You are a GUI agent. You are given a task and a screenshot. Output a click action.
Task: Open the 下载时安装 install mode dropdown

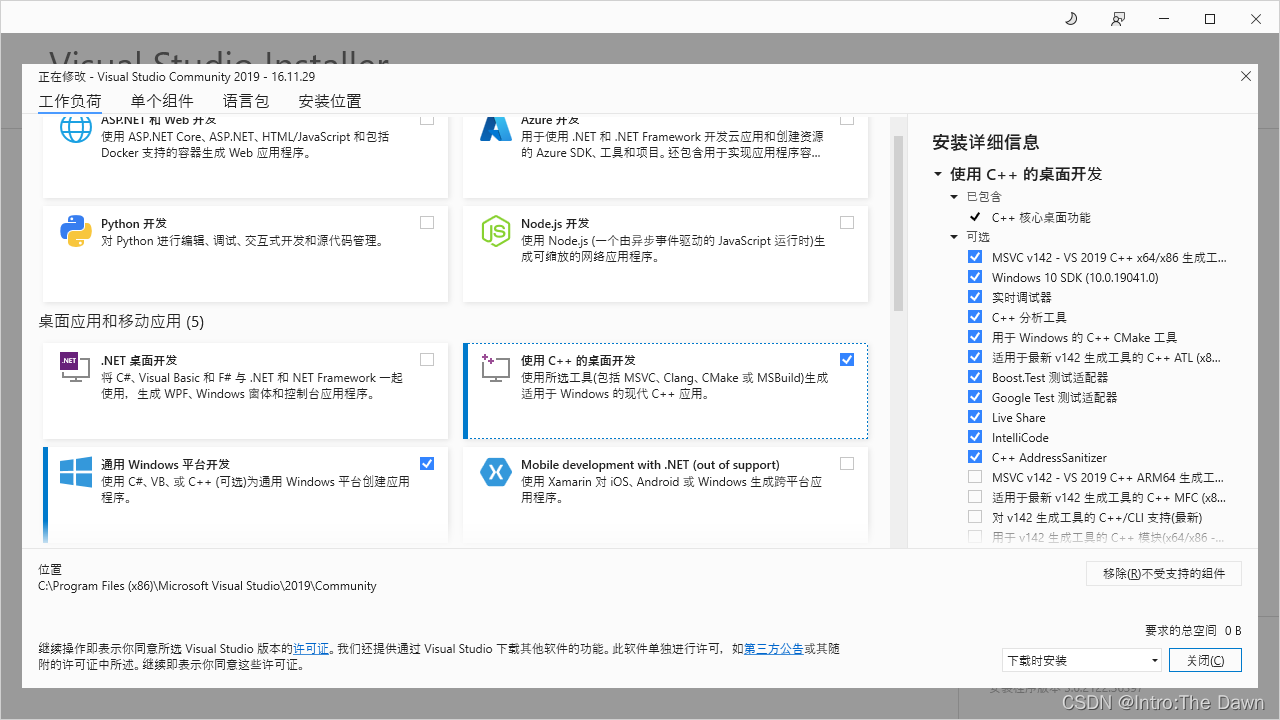[1082, 660]
